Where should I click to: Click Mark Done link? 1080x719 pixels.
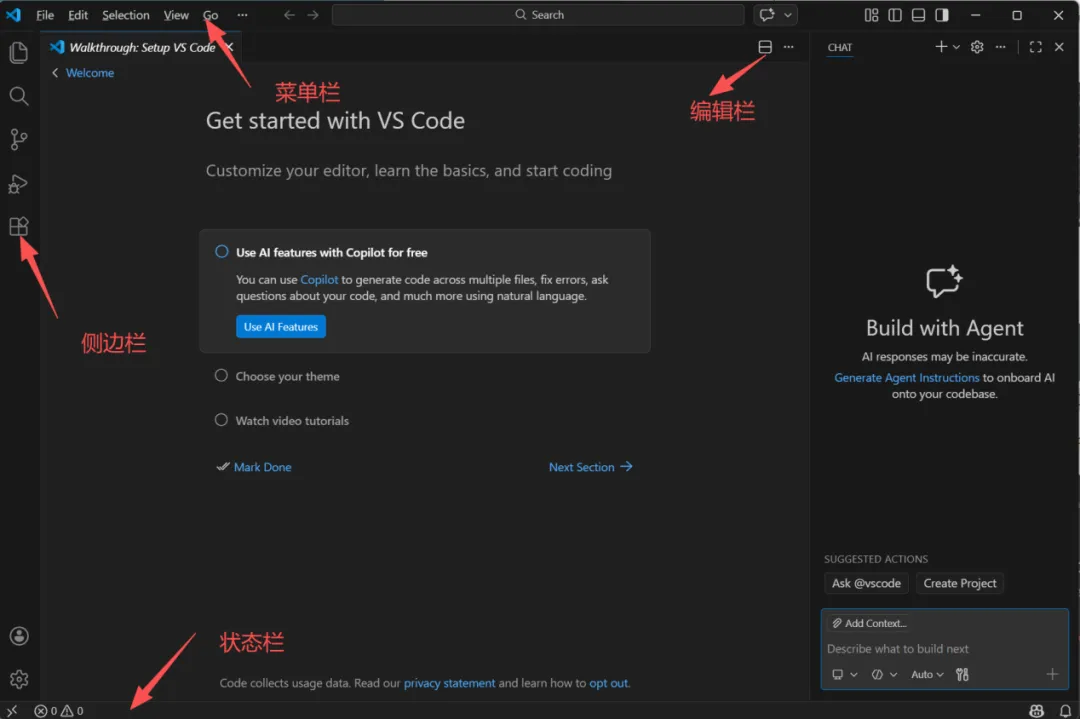[262, 467]
